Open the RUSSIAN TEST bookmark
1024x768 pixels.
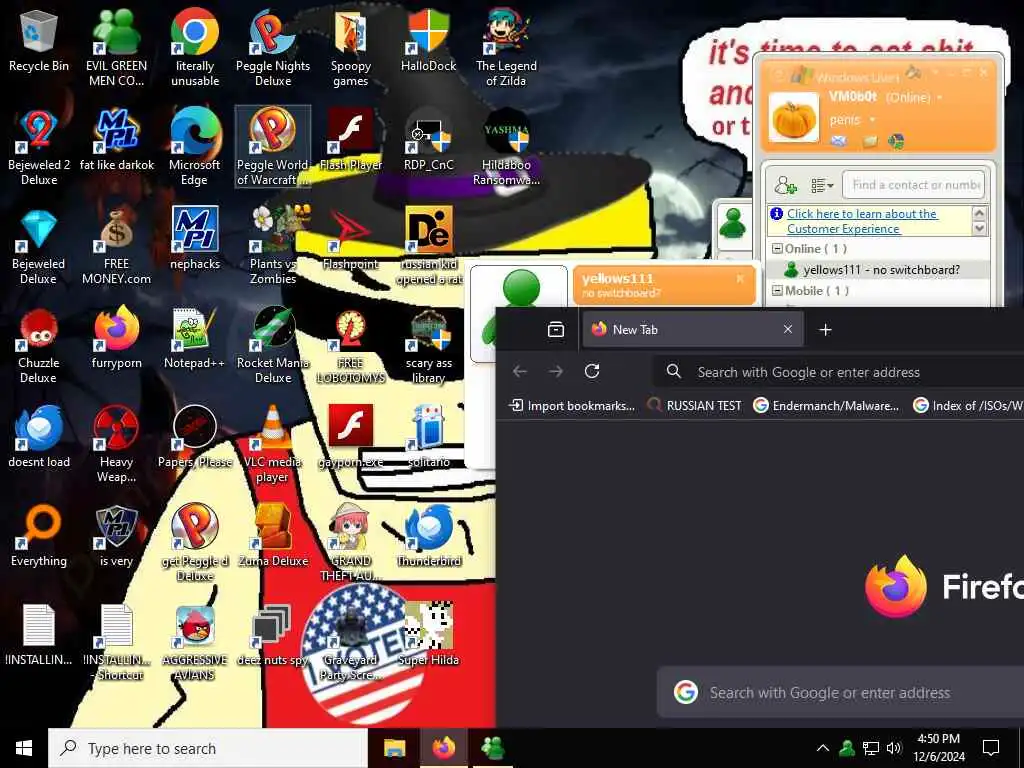point(694,406)
